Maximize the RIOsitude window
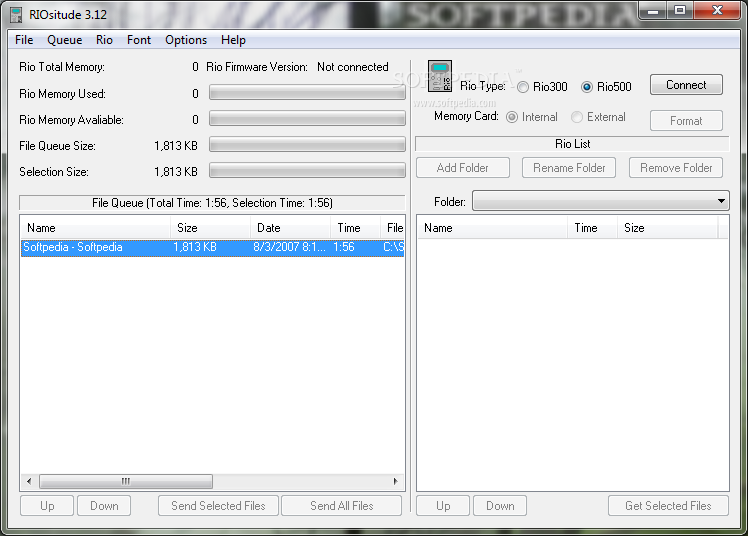 tap(680, 11)
